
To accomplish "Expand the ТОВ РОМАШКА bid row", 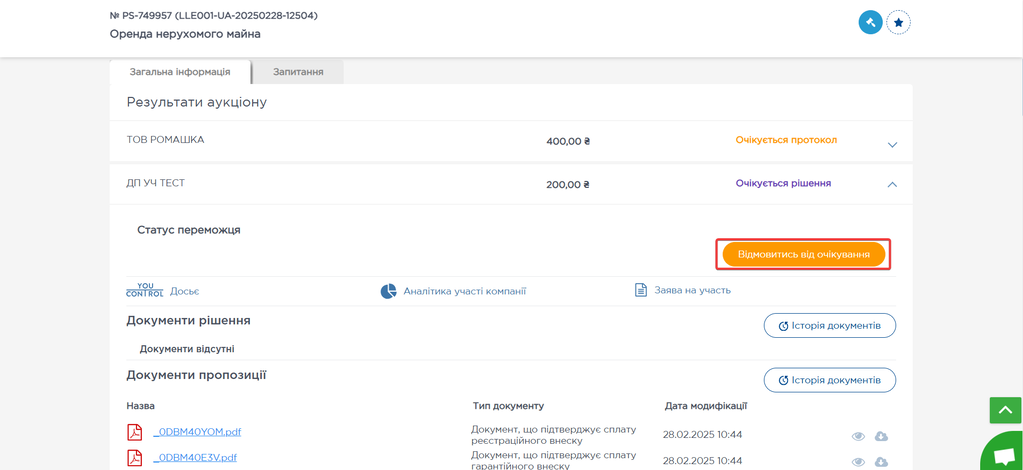I will 892,145.
